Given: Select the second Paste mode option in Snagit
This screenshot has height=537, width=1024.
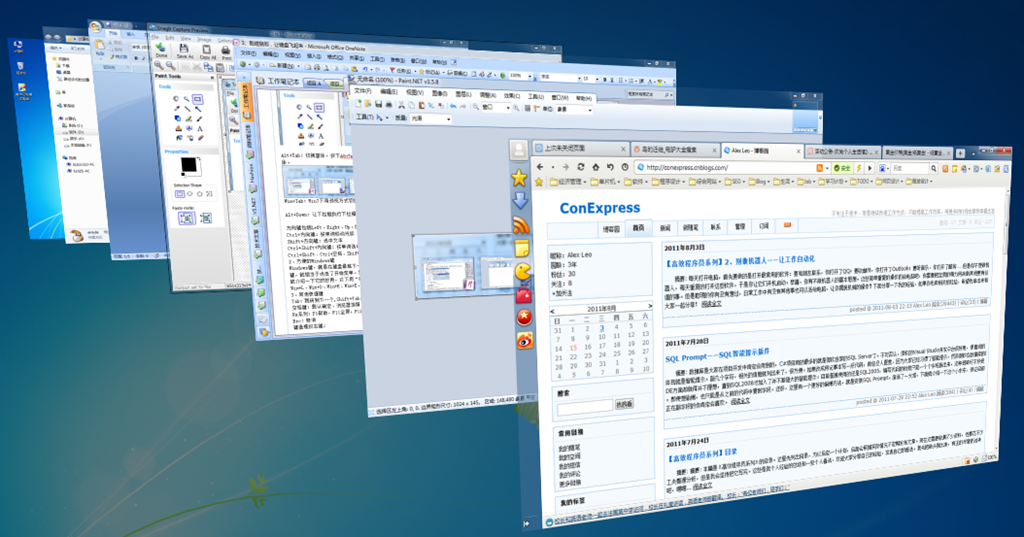Looking at the screenshot, I should [x=206, y=218].
